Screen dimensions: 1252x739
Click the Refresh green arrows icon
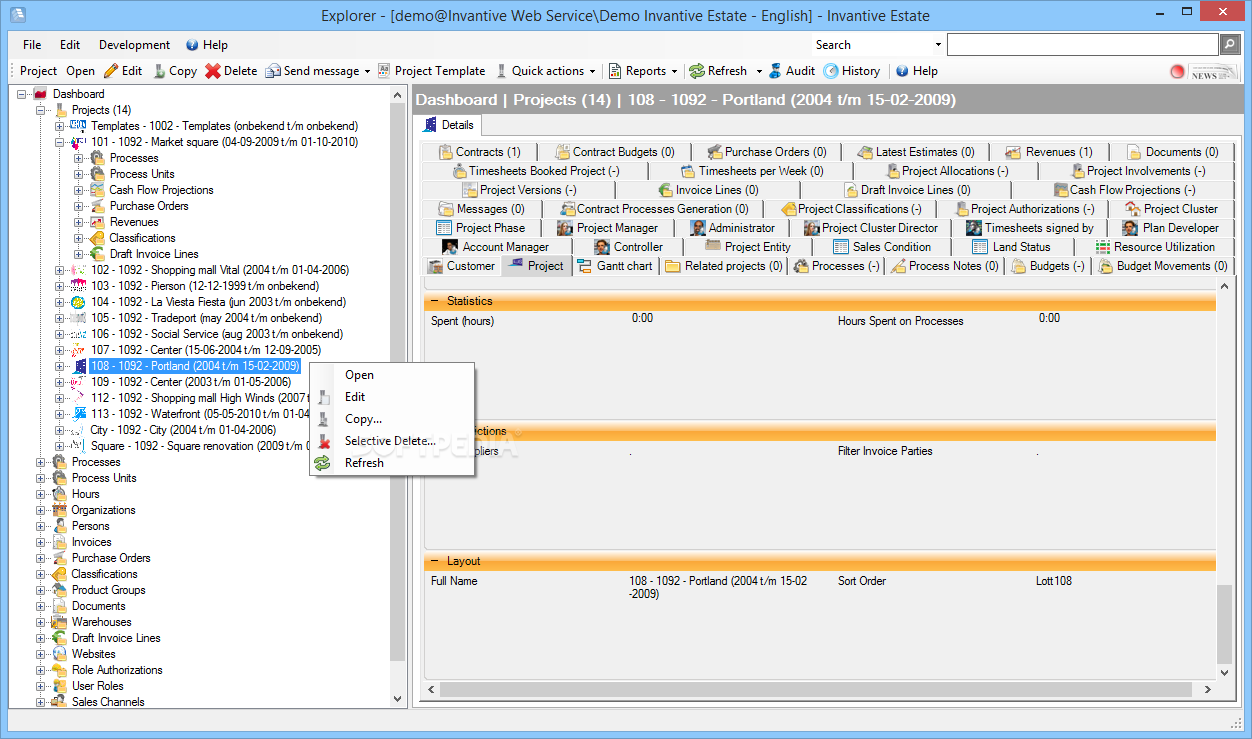696,71
